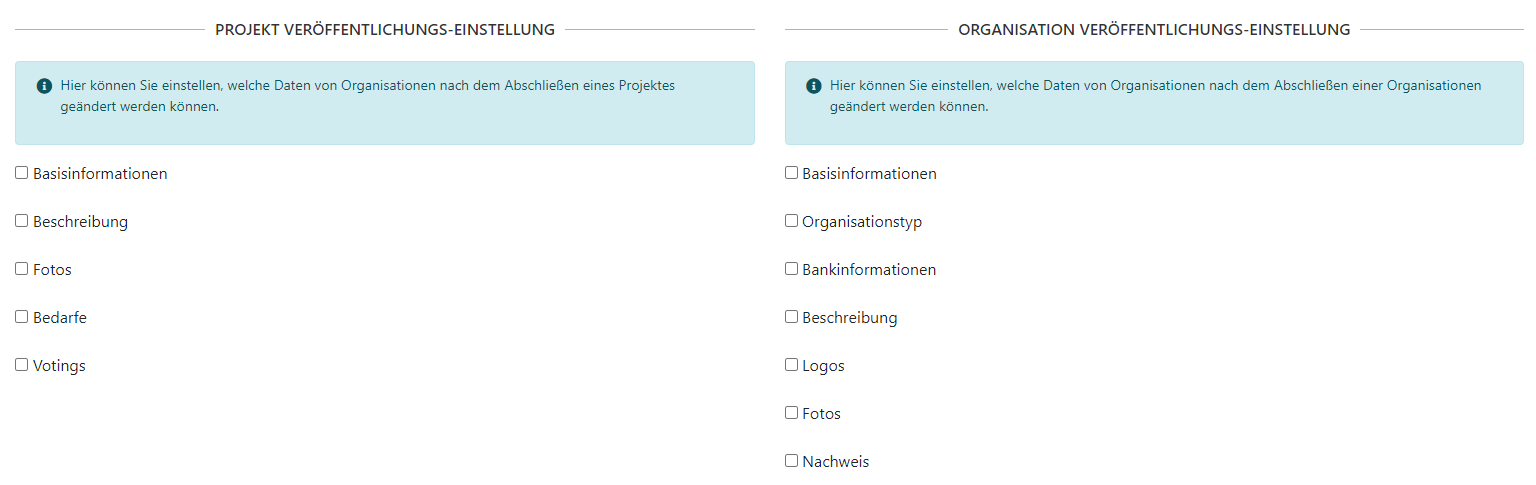Check the Logos checkbox

point(791,365)
